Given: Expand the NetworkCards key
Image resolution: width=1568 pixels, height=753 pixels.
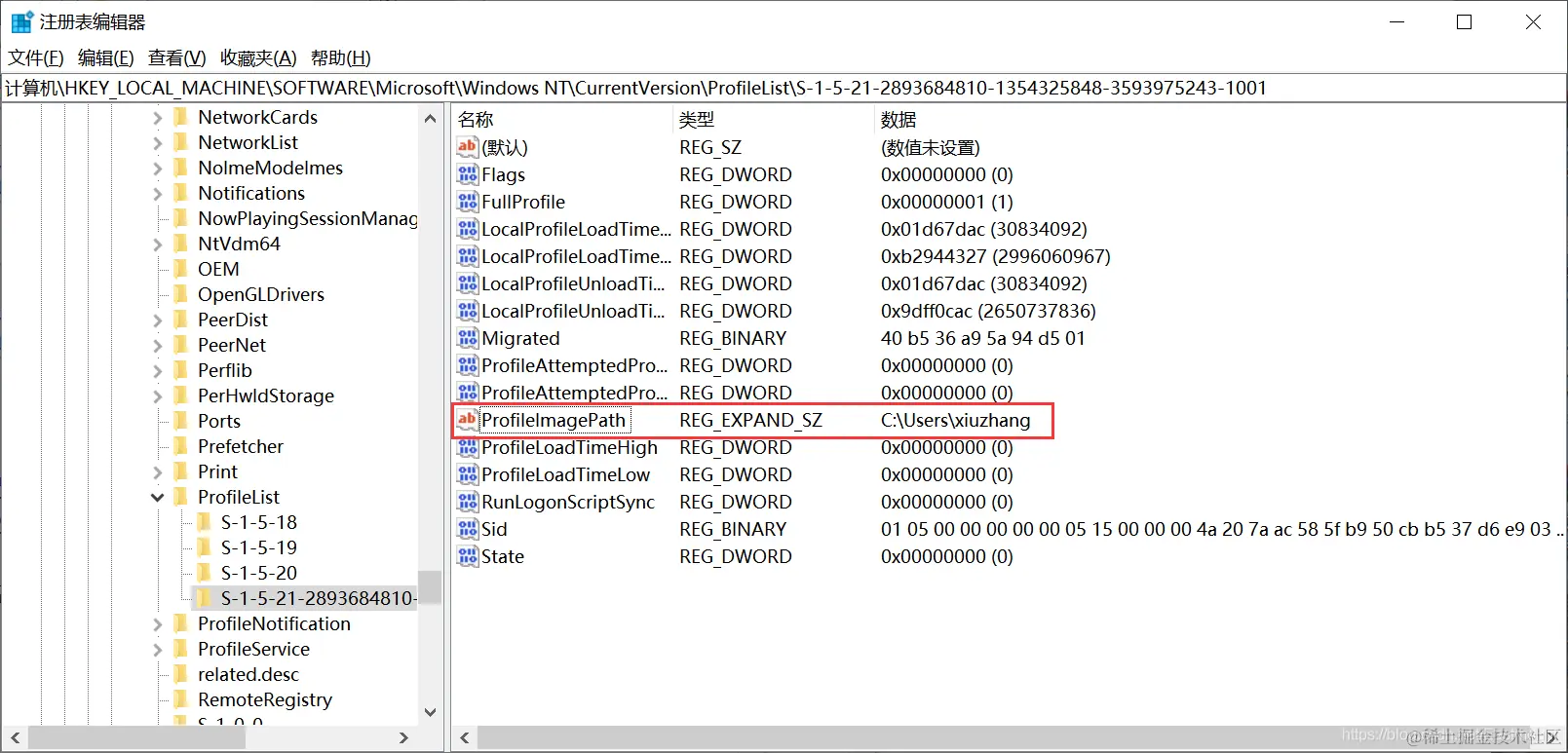Looking at the screenshot, I should [158, 118].
